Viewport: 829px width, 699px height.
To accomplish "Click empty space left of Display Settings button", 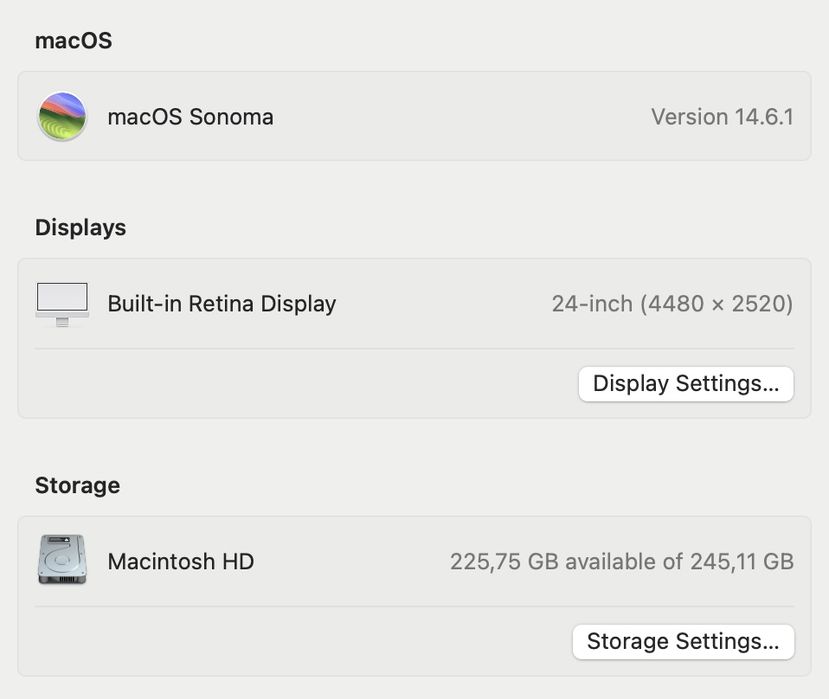I will click(300, 384).
